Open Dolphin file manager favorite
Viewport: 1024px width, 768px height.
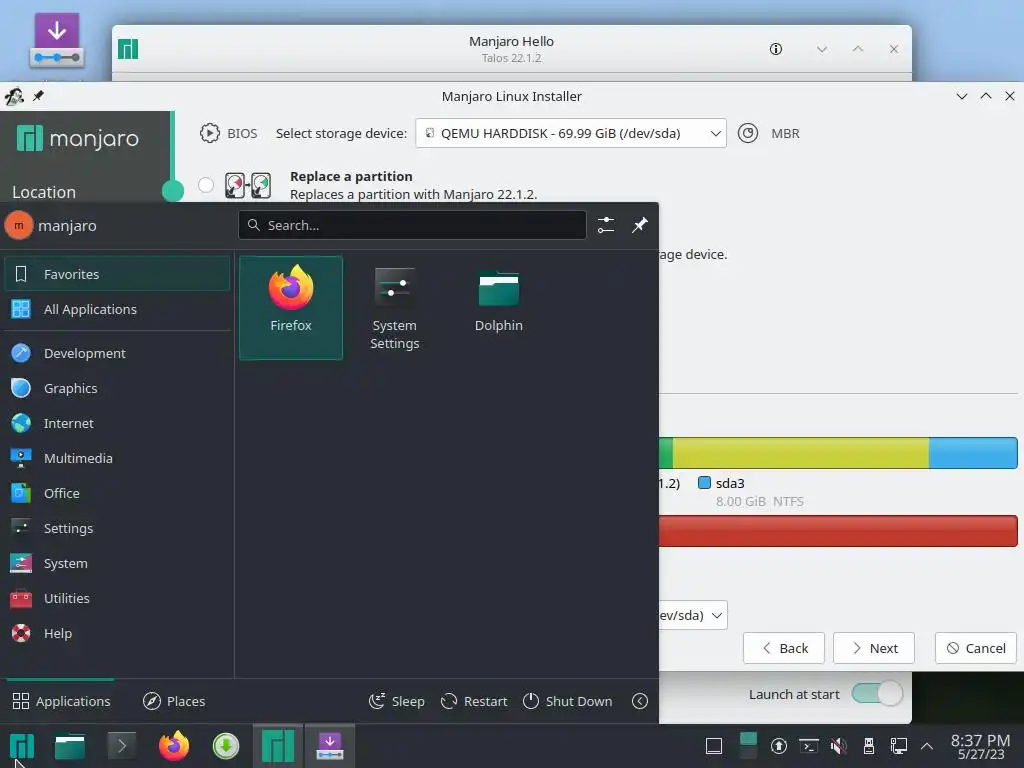coord(498,308)
